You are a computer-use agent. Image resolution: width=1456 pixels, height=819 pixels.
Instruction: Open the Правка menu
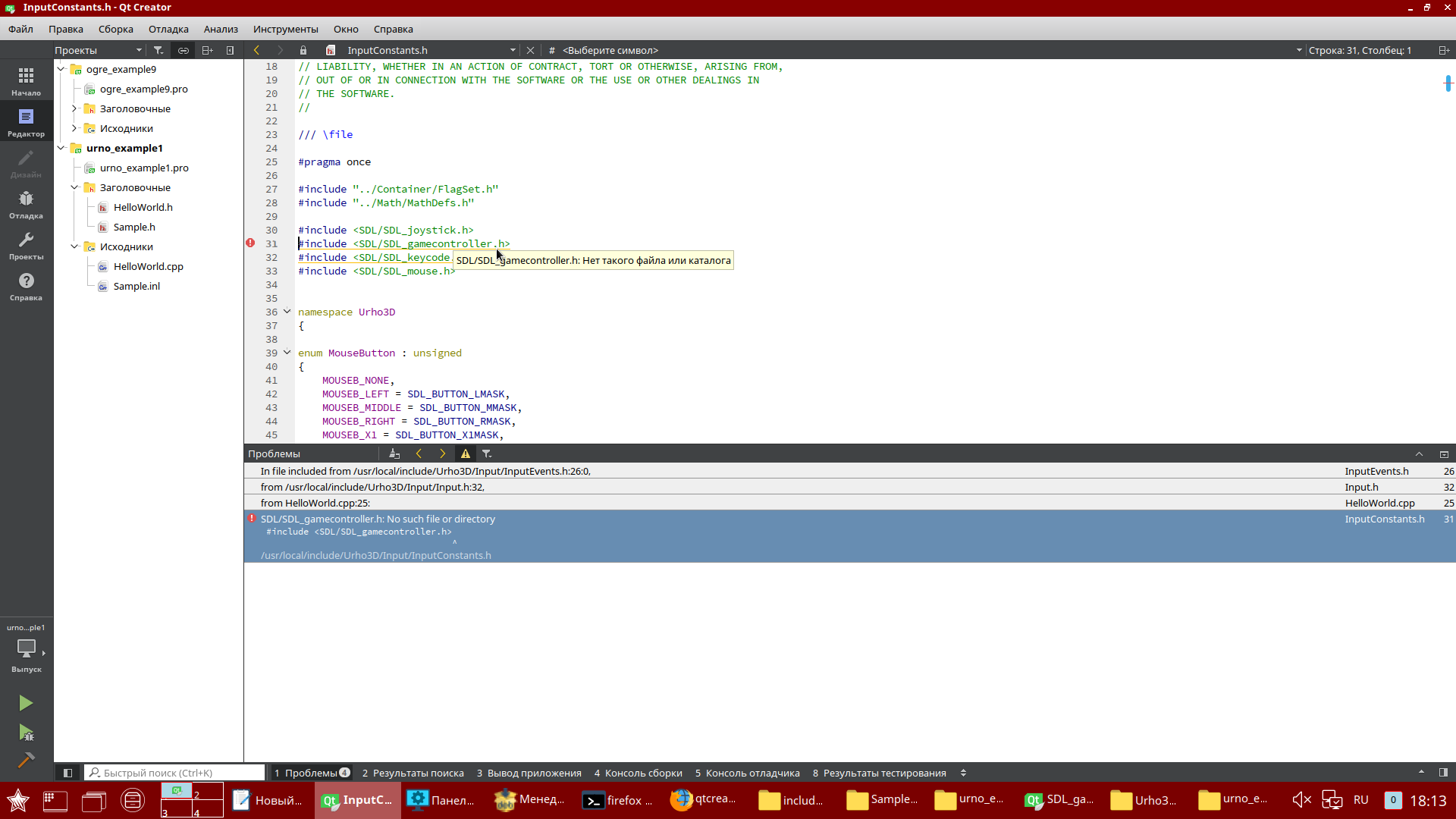tap(66, 29)
